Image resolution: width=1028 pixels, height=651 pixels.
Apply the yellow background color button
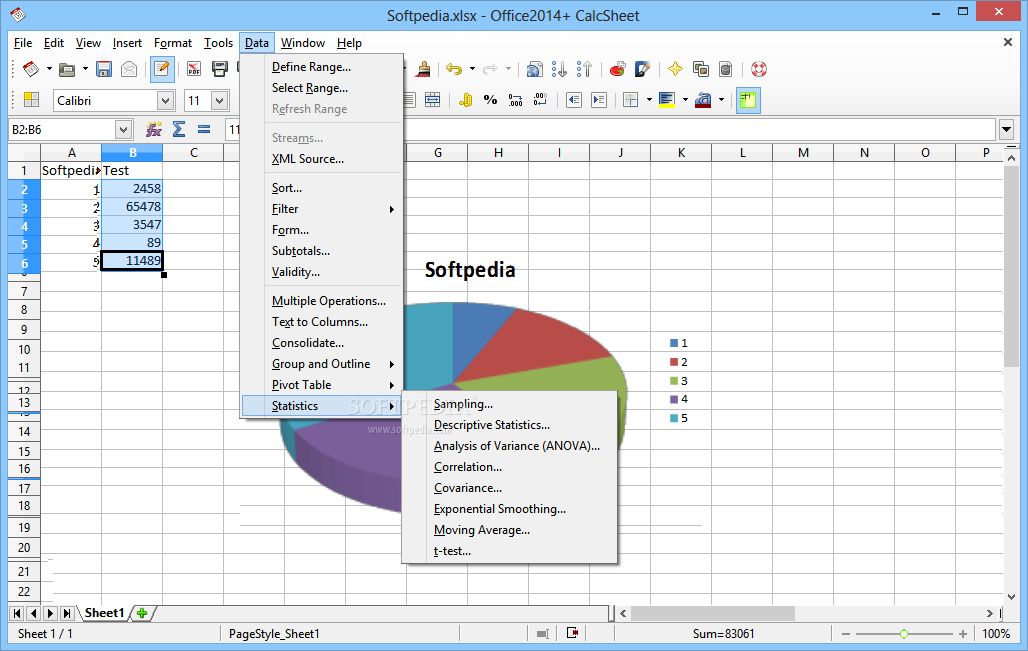(x=667, y=100)
